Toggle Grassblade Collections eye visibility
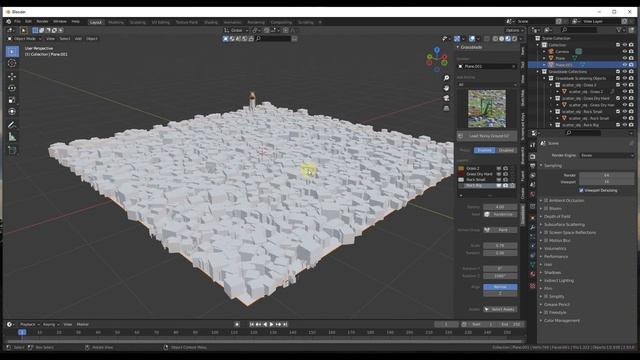 coord(624,71)
